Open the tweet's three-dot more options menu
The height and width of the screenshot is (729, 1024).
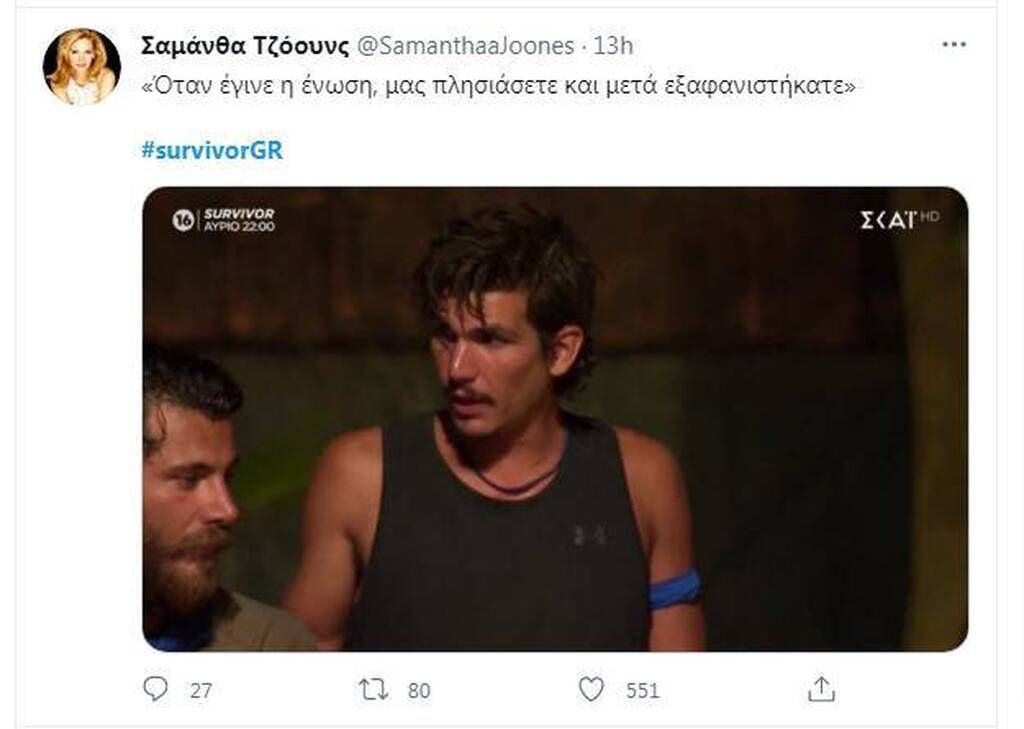[x=954, y=44]
